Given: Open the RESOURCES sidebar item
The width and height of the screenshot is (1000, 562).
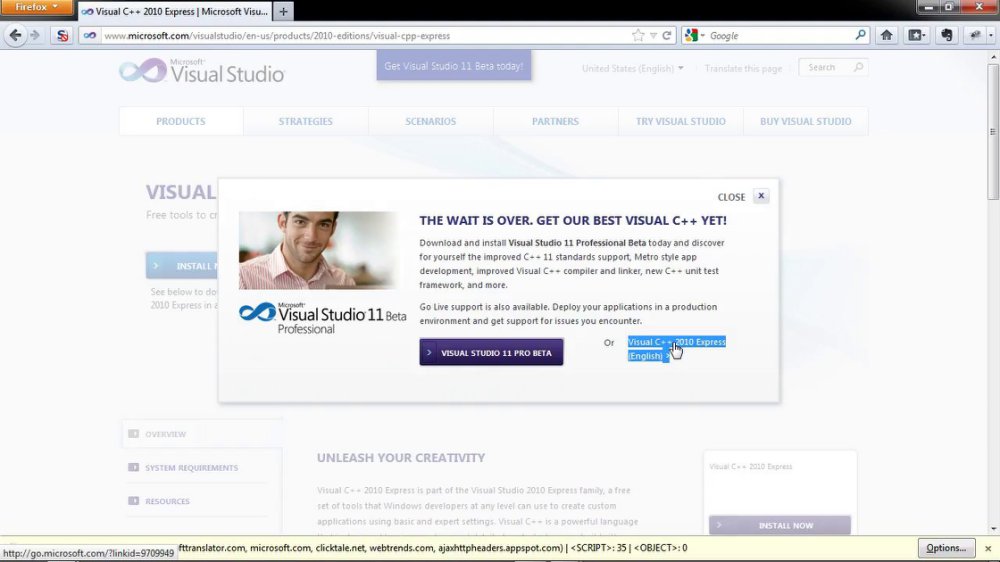Looking at the screenshot, I should click(x=167, y=501).
